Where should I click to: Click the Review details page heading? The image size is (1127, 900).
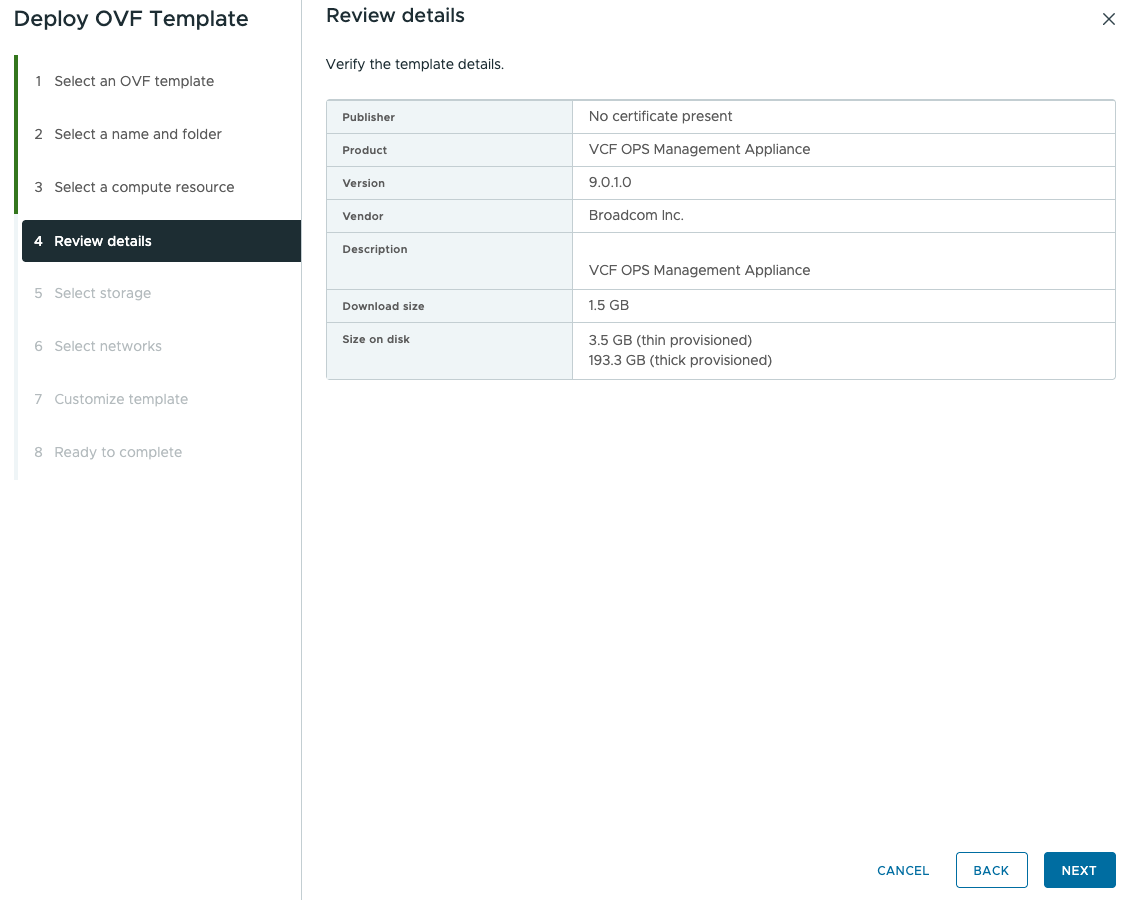395,16
